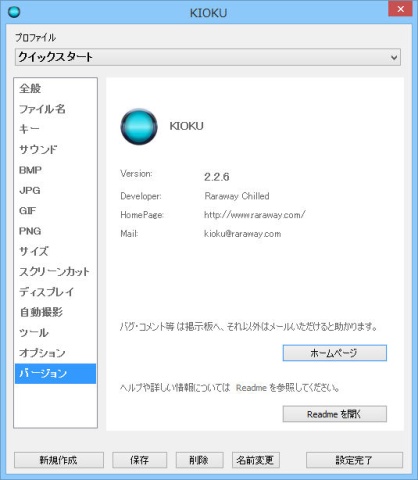Click the KIOKU title bar app icon
This screenshot has width=418, height=480.
click(14, 12)
